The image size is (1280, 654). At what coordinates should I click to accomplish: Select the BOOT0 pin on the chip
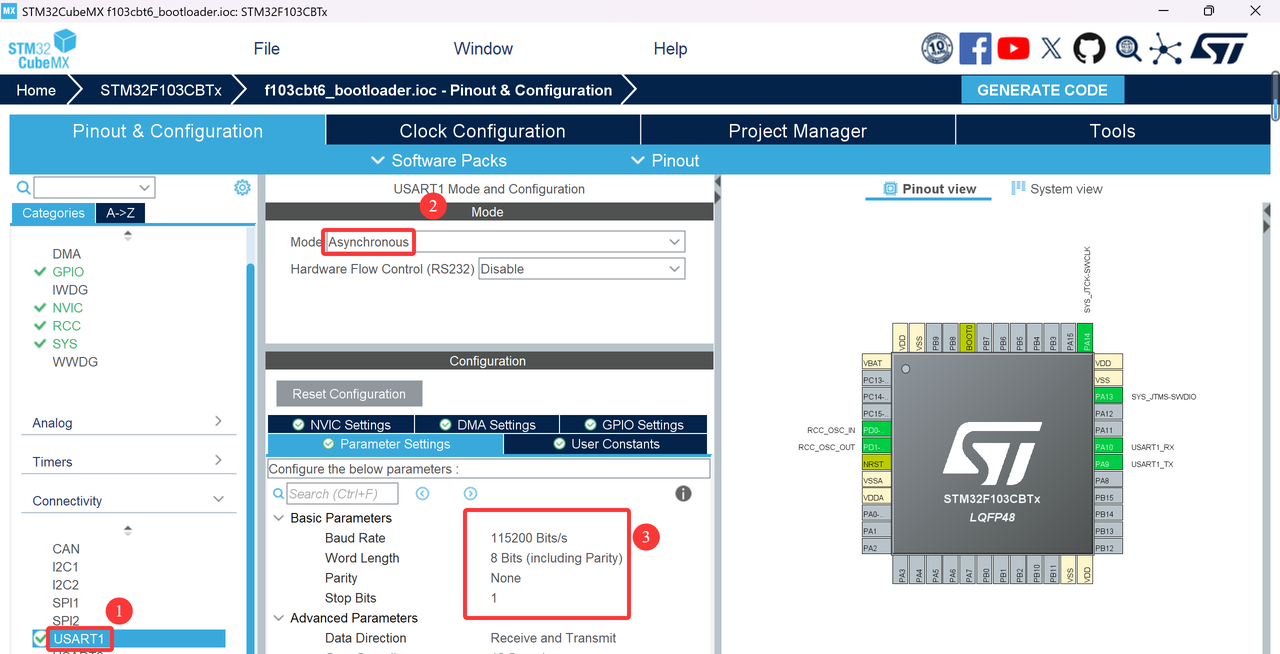click(x=967, y=337)
